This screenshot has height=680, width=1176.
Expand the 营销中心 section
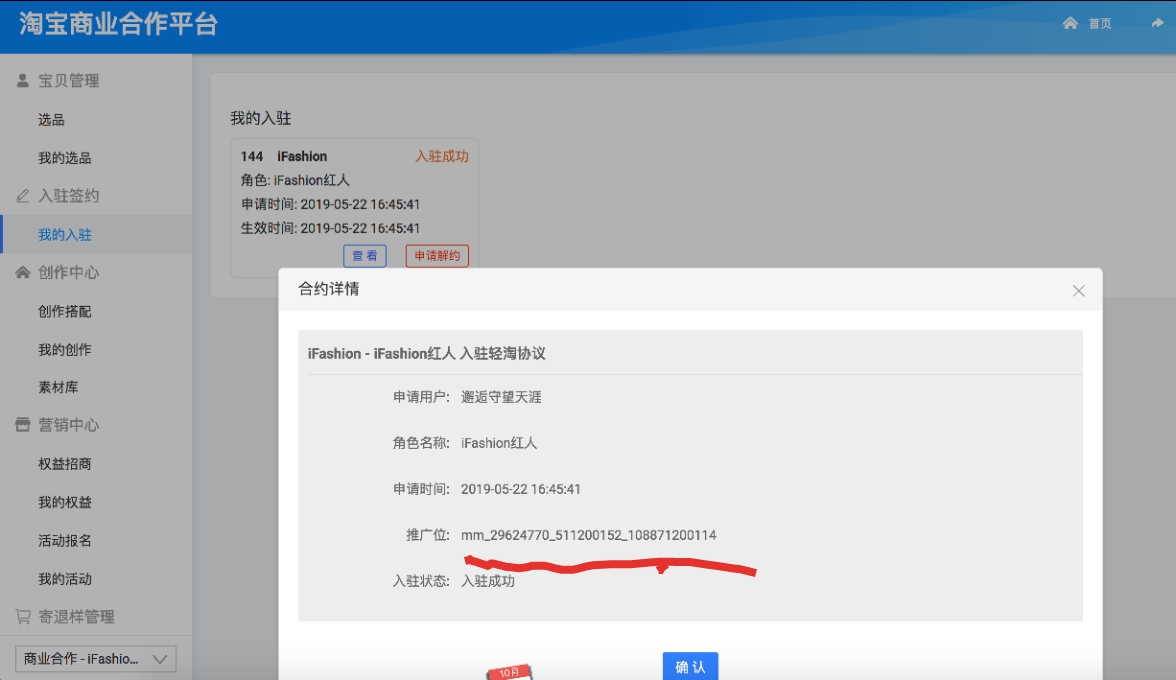69,425
